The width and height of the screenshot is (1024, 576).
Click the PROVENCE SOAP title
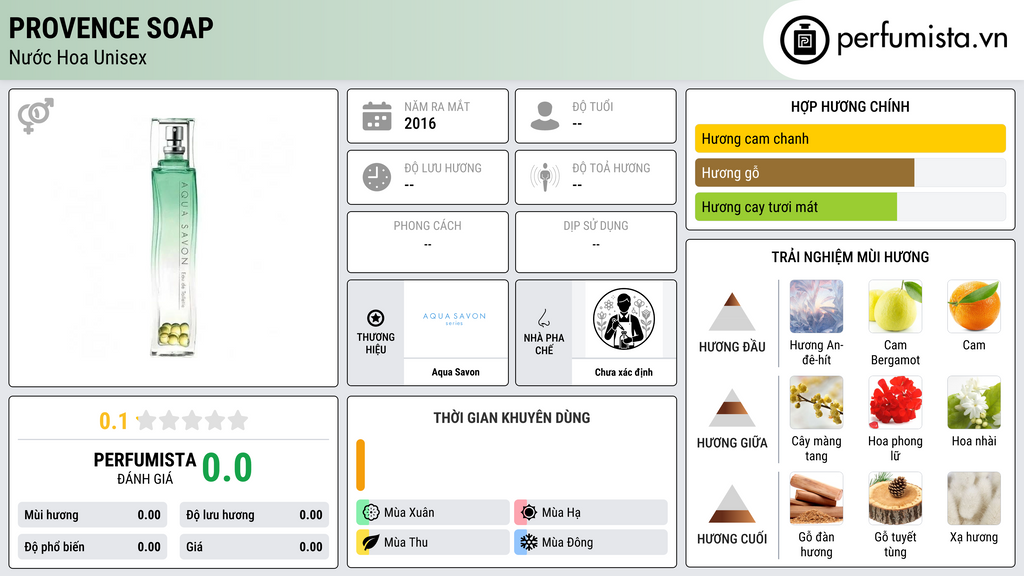111,28
